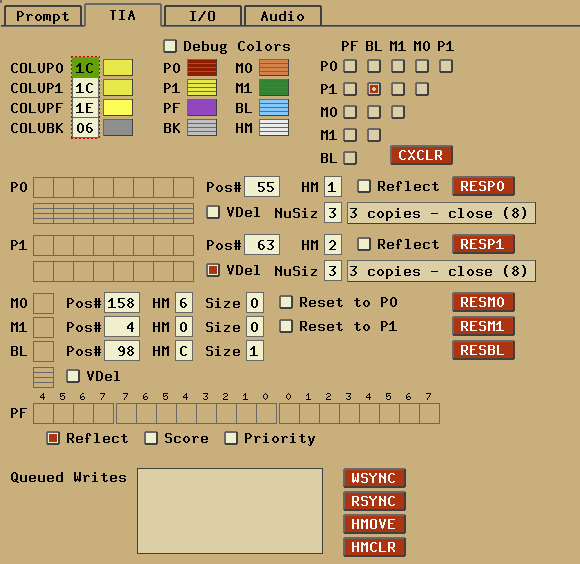The image size is (580, 564).
Task: Toggle the playfield Score checkbox
Action: click(x=151, y=438)
